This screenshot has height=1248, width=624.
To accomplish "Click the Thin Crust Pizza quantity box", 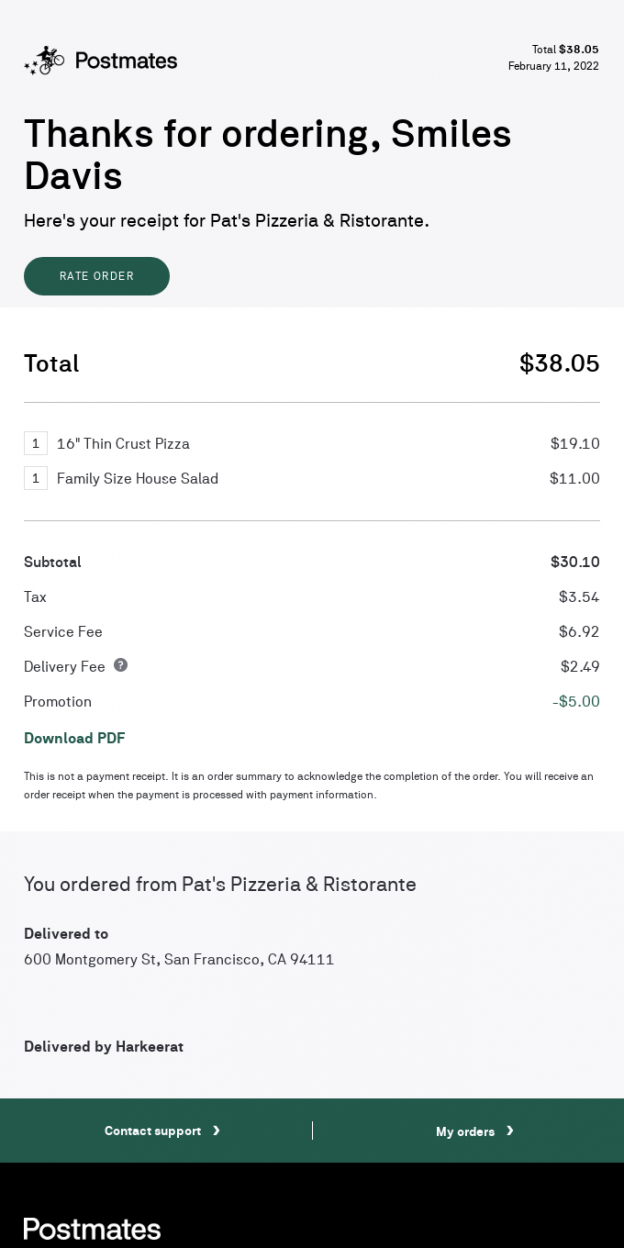I will pyautogui.click(x=35, y=443).
